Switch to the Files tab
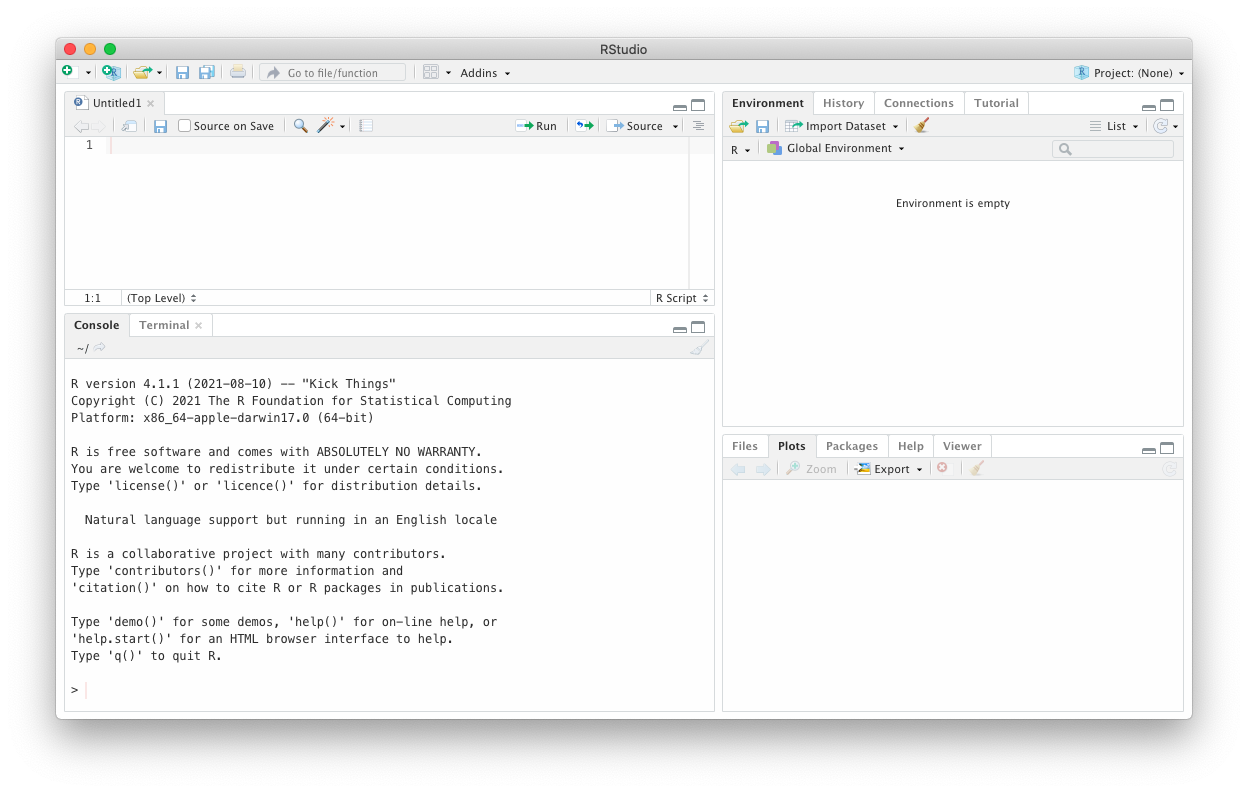Image resolution: width=1248 pixels, height=793 pixels. (x=745, y=446)
